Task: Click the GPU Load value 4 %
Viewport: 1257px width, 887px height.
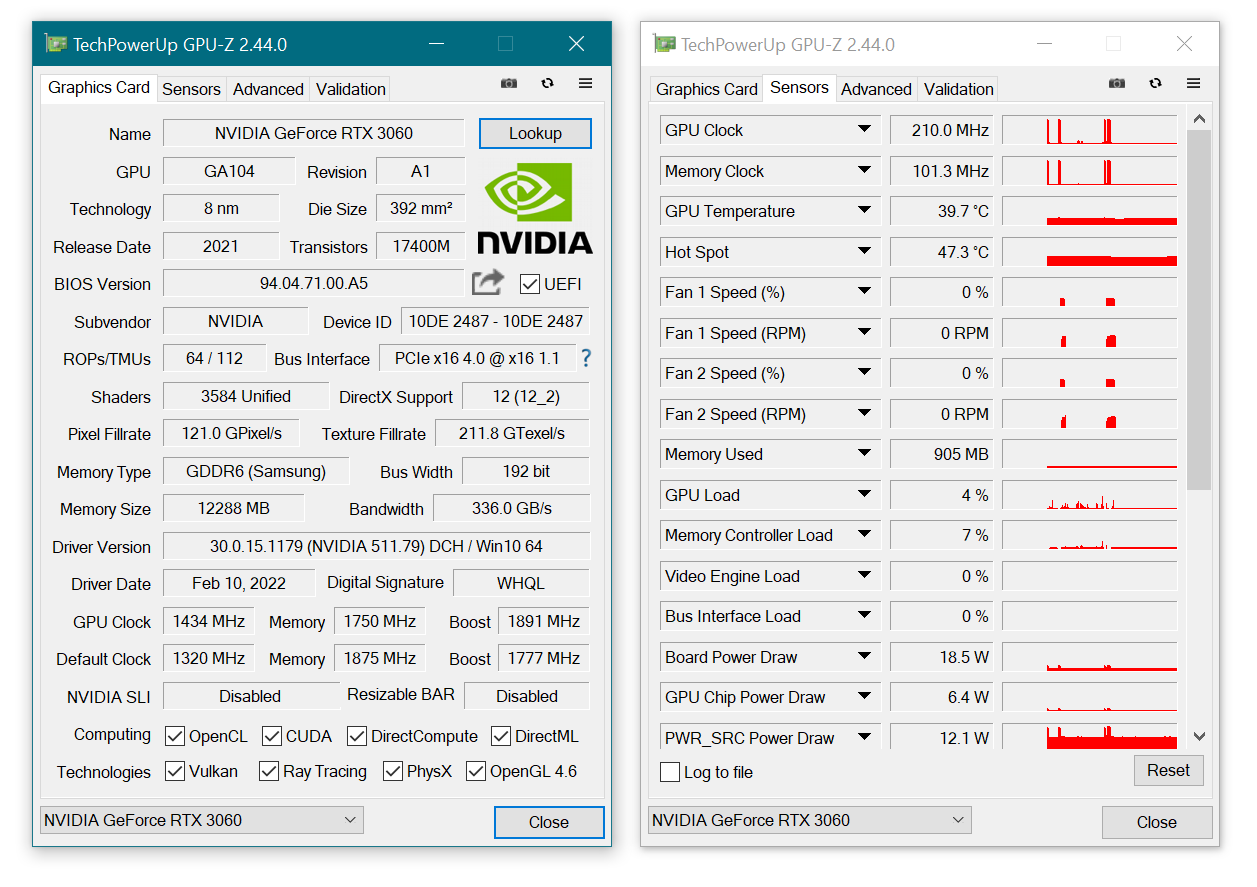Action: 940,495
